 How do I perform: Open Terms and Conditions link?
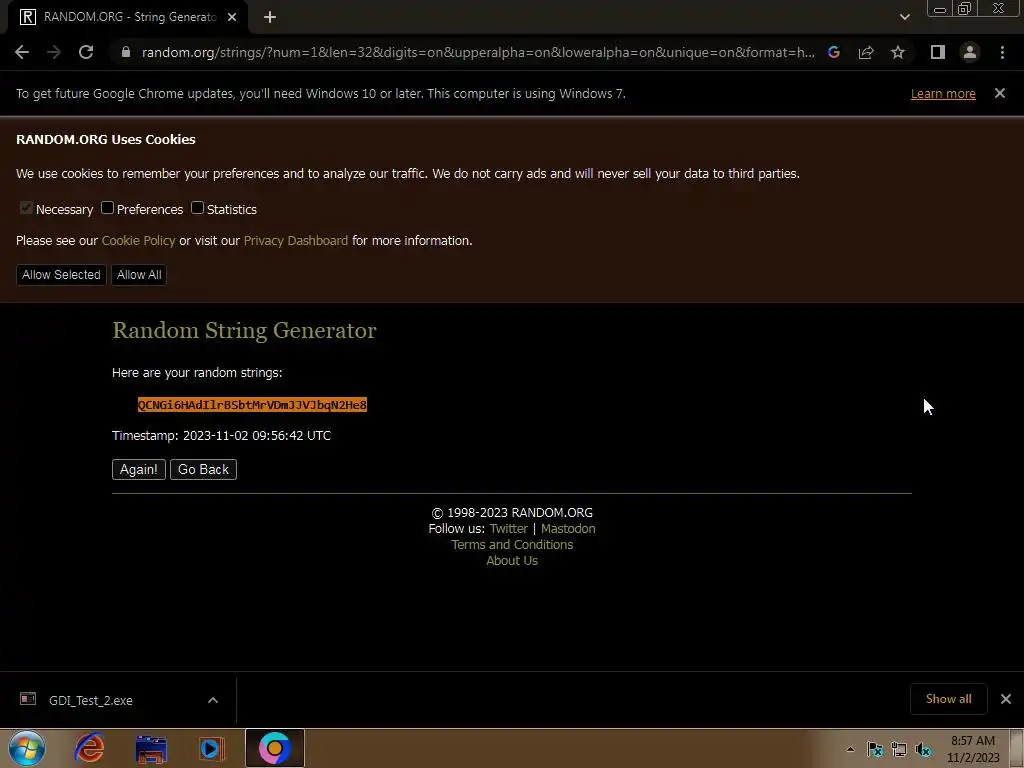[512, 545]
